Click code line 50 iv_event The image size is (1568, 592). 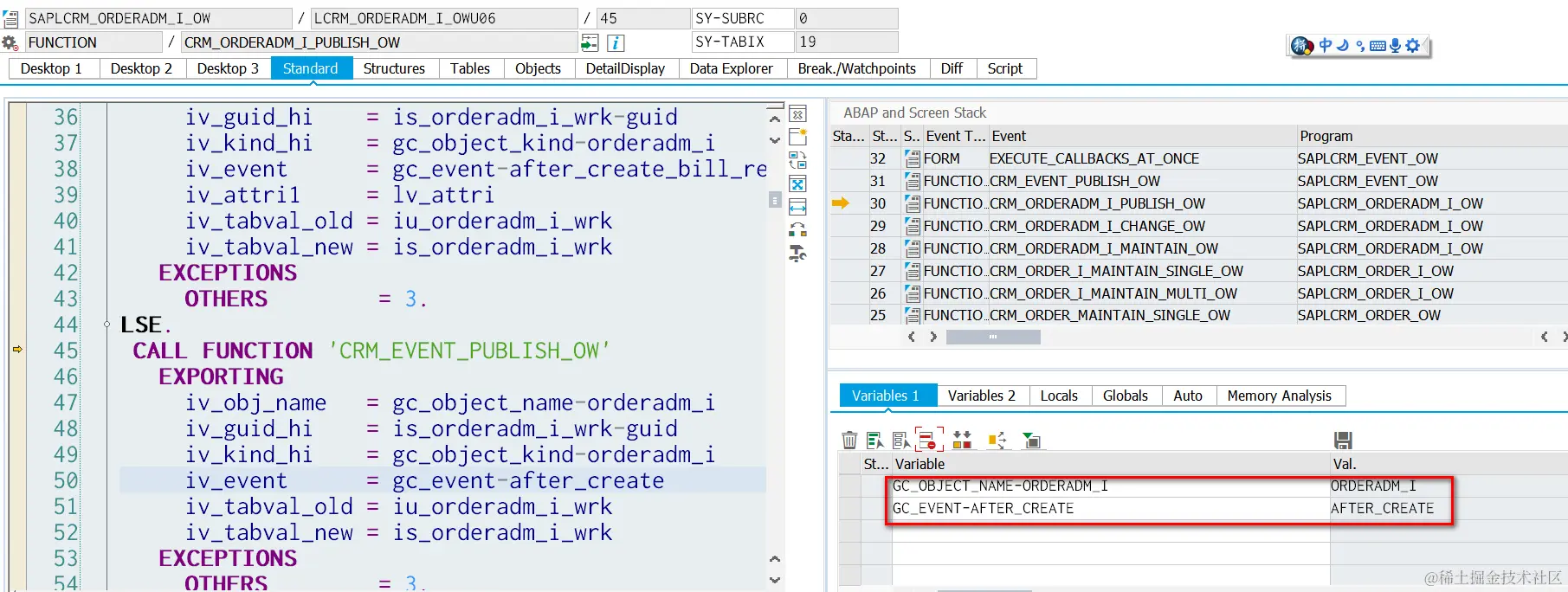(x=442, y=480)
